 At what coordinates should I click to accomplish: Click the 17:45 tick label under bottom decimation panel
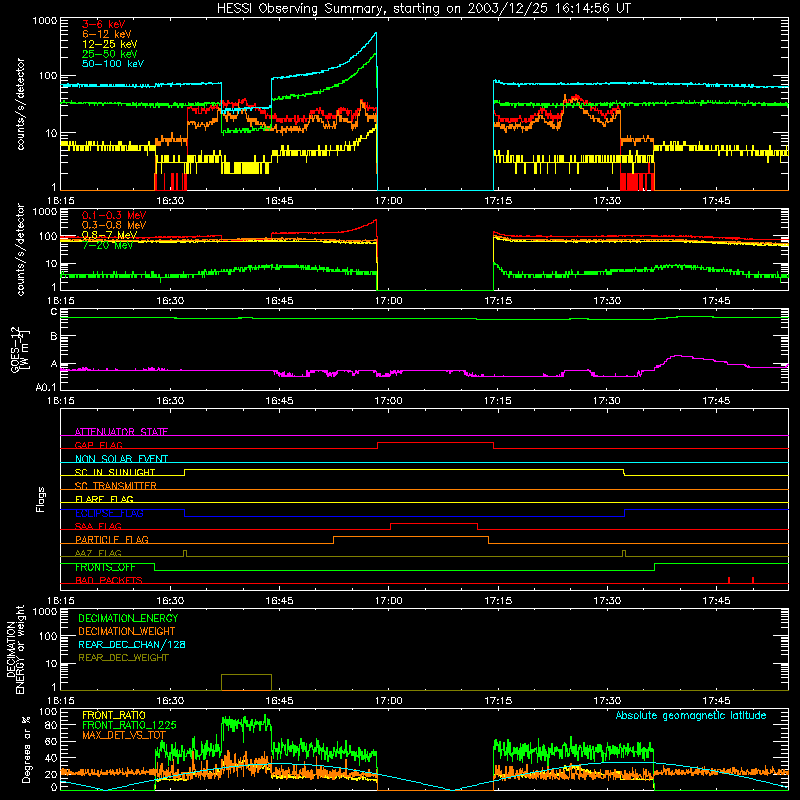click(716, 701)
